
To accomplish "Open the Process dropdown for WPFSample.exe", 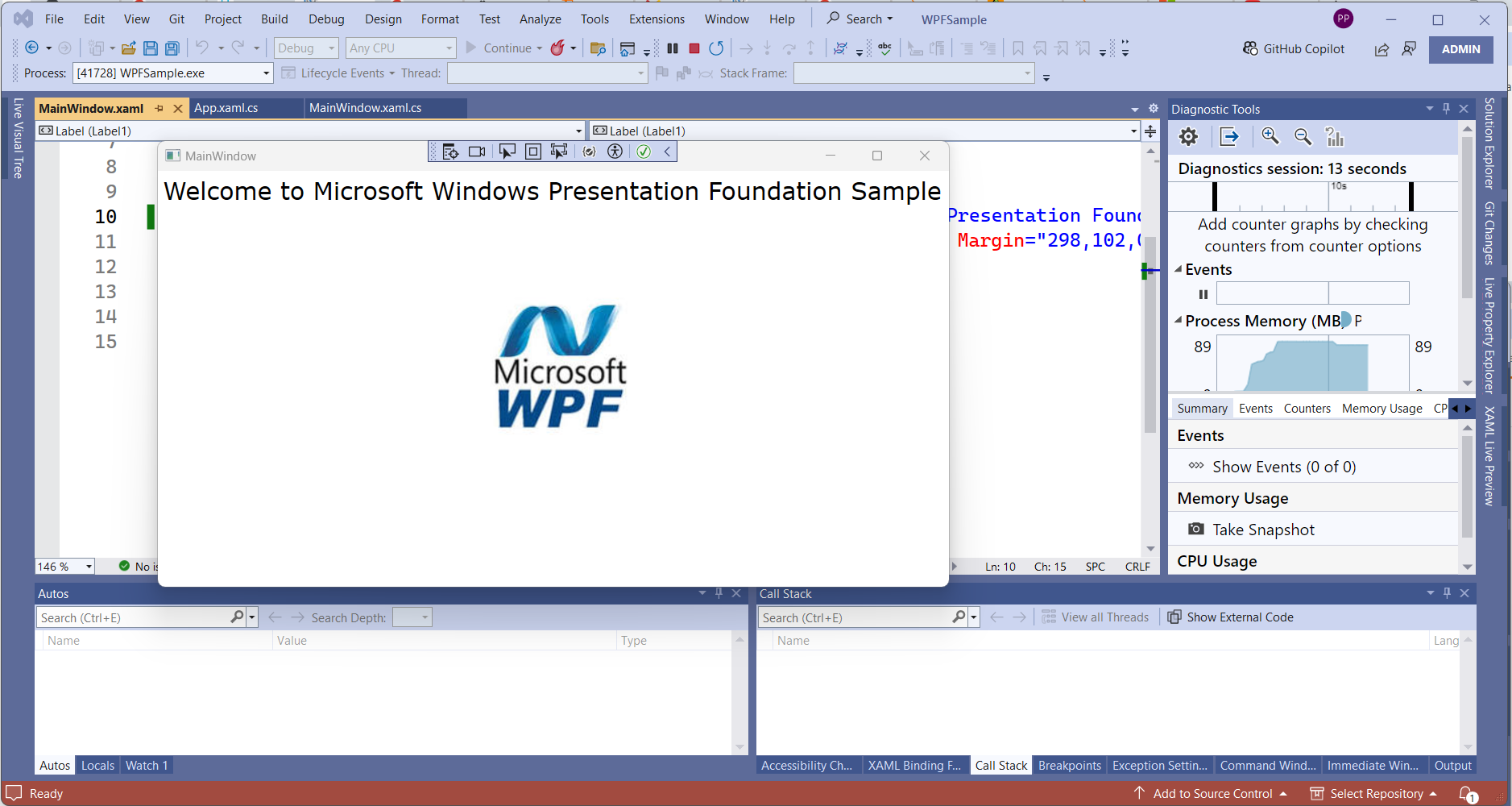I will pyautogui.click(x=266, y=73).
